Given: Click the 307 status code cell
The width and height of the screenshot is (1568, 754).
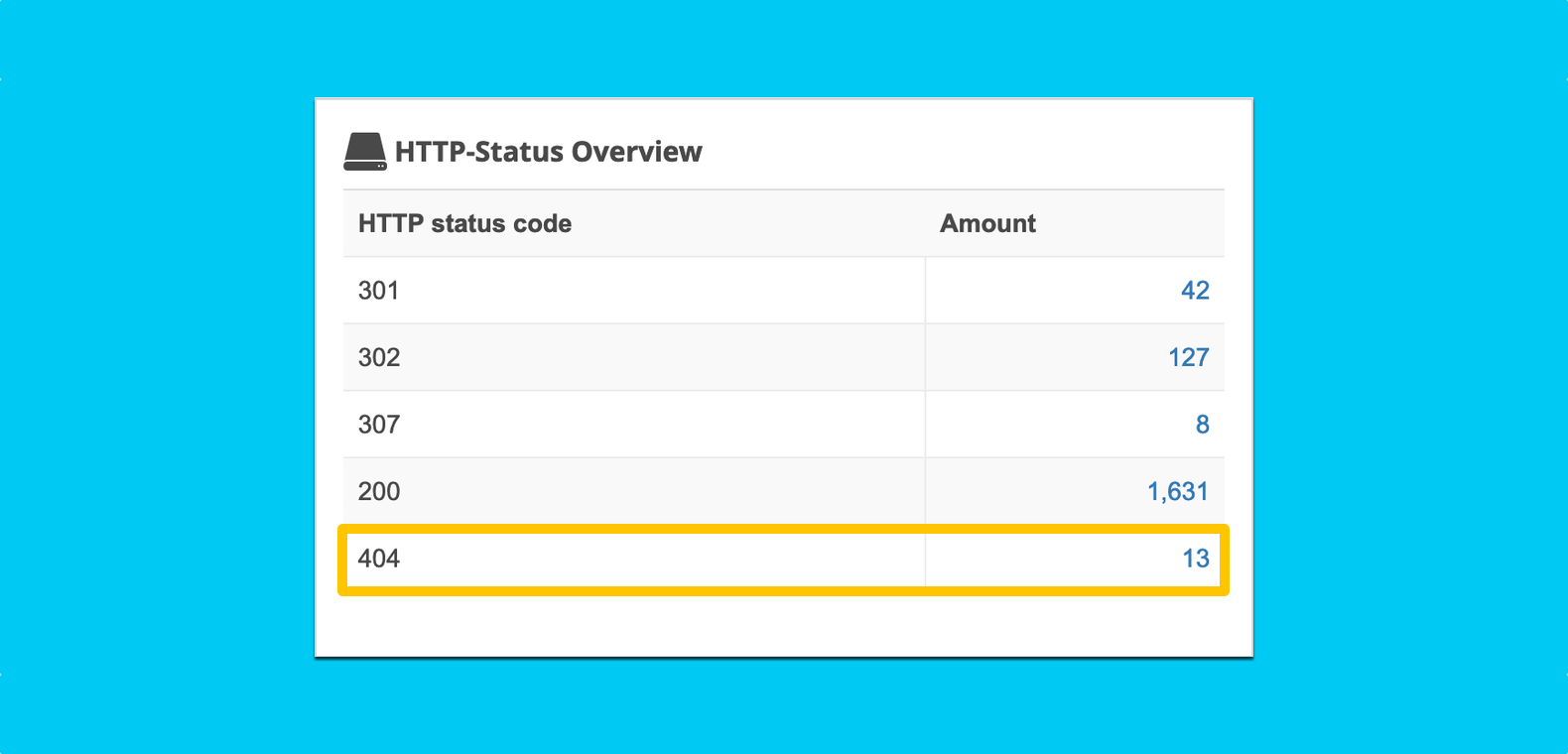Looking at the screenshot, I should [x=379, y=425].
